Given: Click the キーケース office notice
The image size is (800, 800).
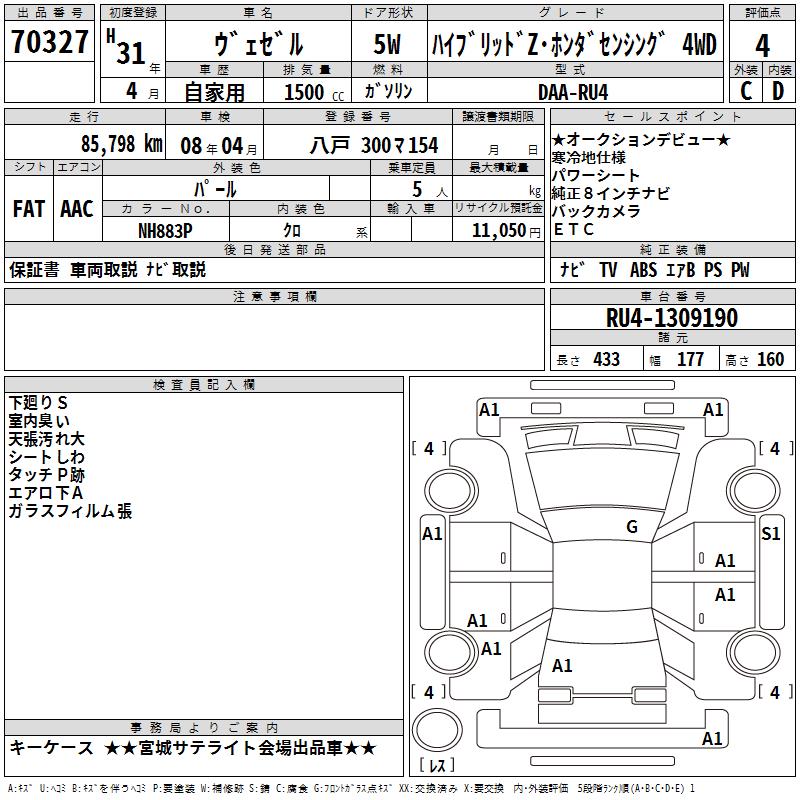Looking at the screenshot, I should point(52,748).
